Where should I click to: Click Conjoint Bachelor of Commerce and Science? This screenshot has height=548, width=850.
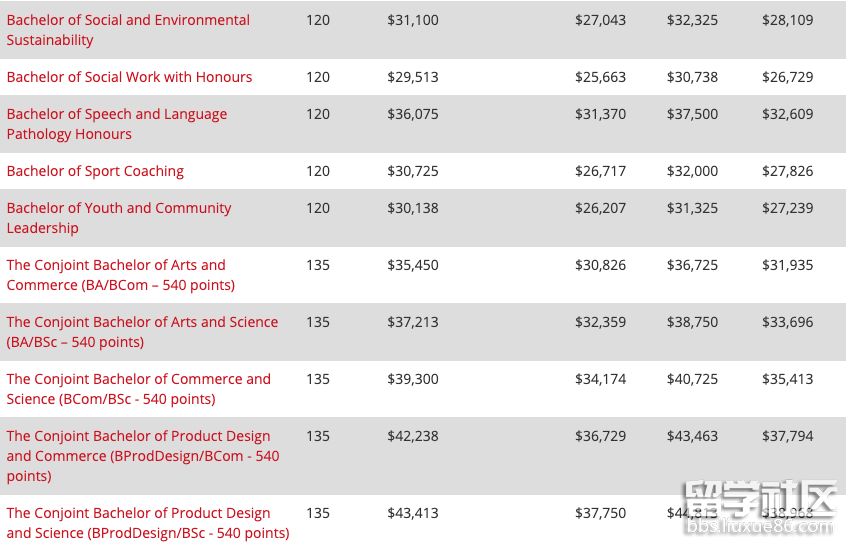[x=138, y=389]
